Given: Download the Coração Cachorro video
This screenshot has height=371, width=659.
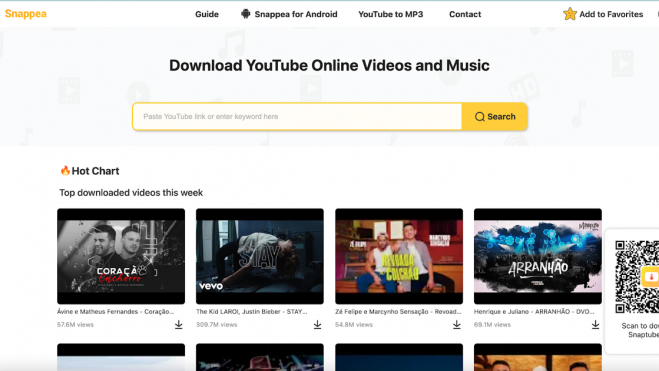Looking at the screenshot, I should tap(179, 324).
